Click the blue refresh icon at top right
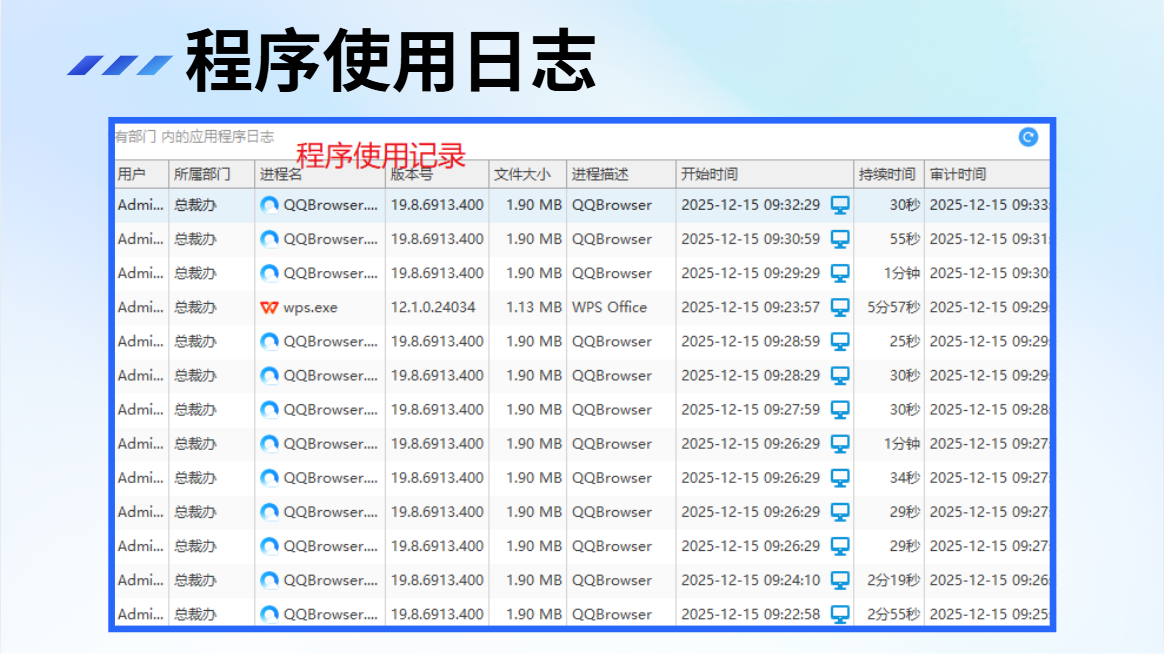This screenshot has width=1164, height=654. [x=1028, y=137]
